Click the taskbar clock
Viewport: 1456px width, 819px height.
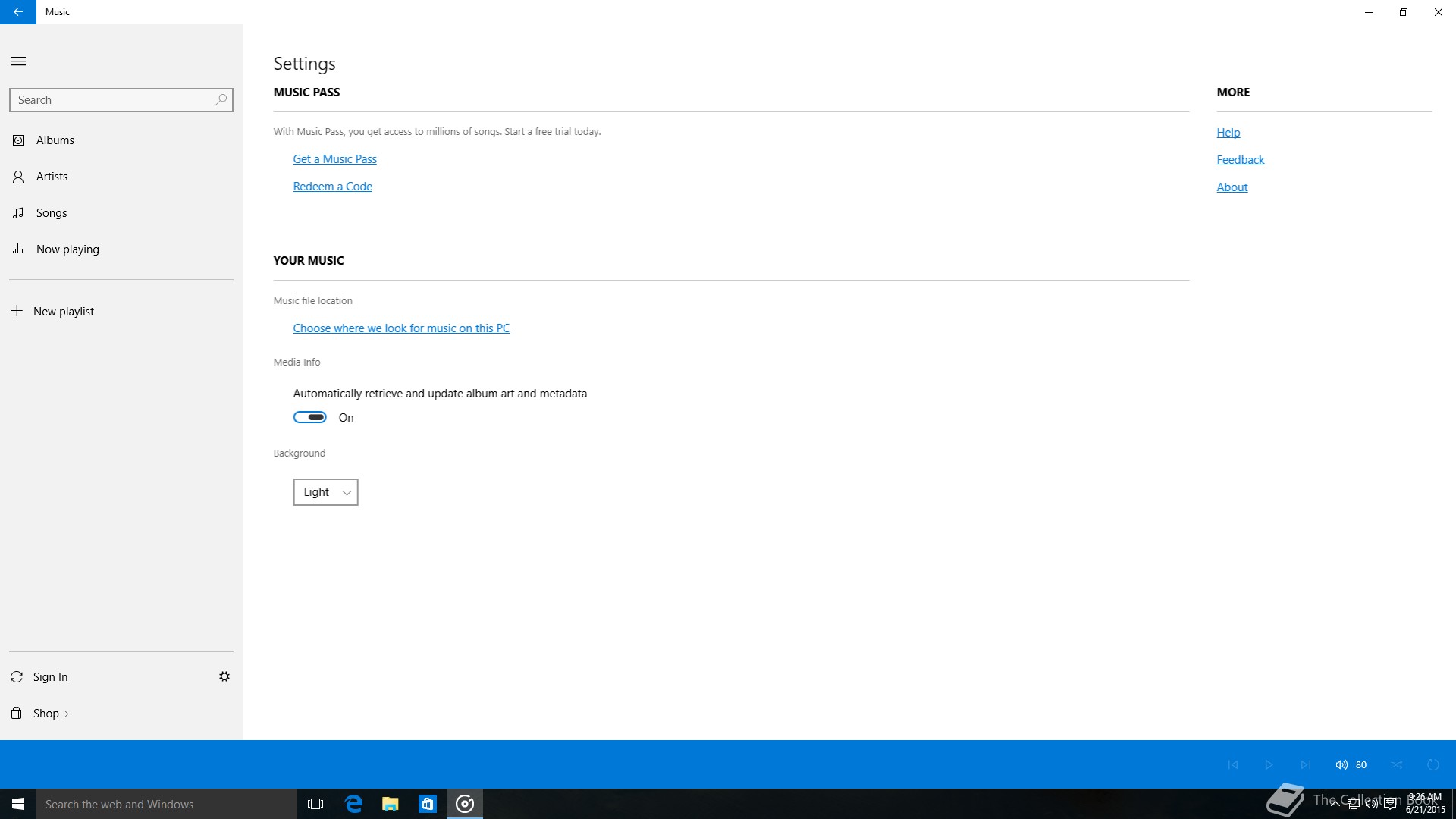pos(1425,804)
